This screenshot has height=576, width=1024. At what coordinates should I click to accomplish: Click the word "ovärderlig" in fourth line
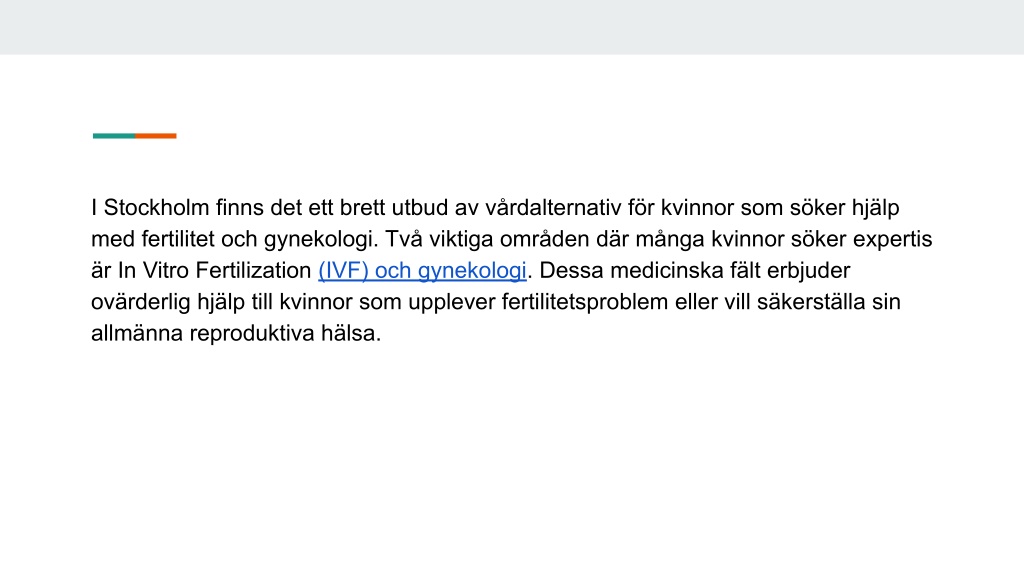coord(140,302)
